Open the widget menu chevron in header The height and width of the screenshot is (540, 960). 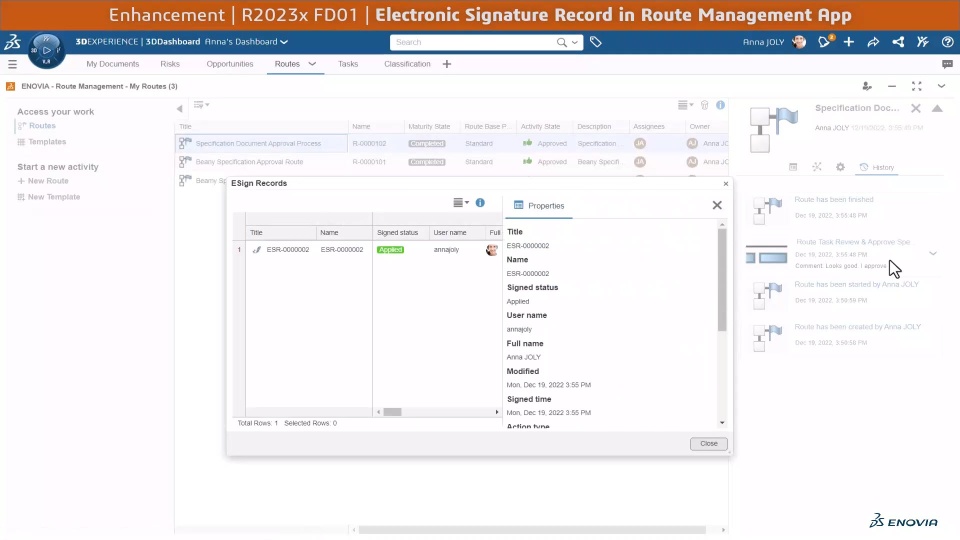[941, 86]
